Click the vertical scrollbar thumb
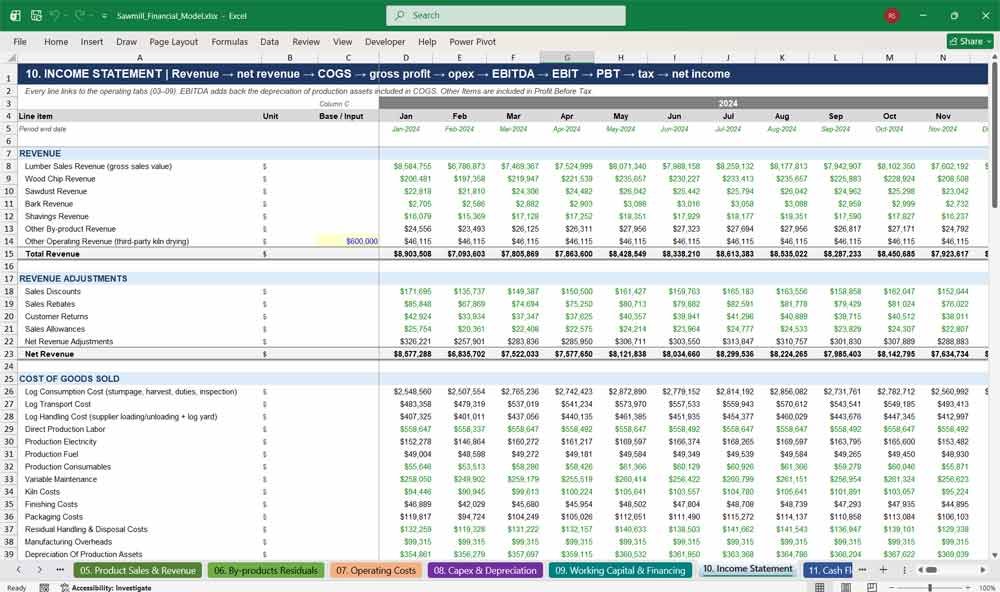Viewport: 1000px width, 592px height. tap(994, 134)
